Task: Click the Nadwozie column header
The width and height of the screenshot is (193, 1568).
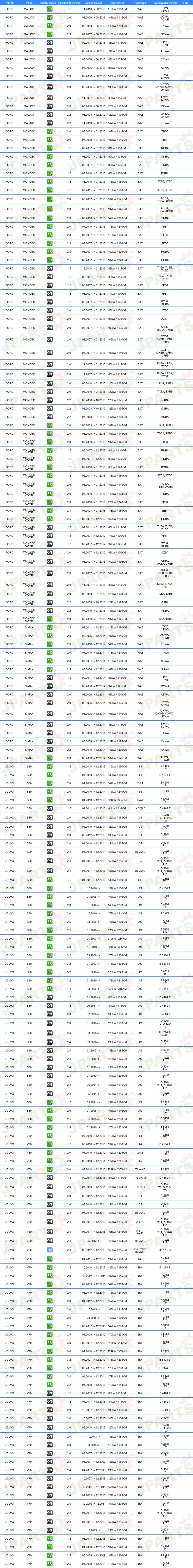Action: pos(141,2)
